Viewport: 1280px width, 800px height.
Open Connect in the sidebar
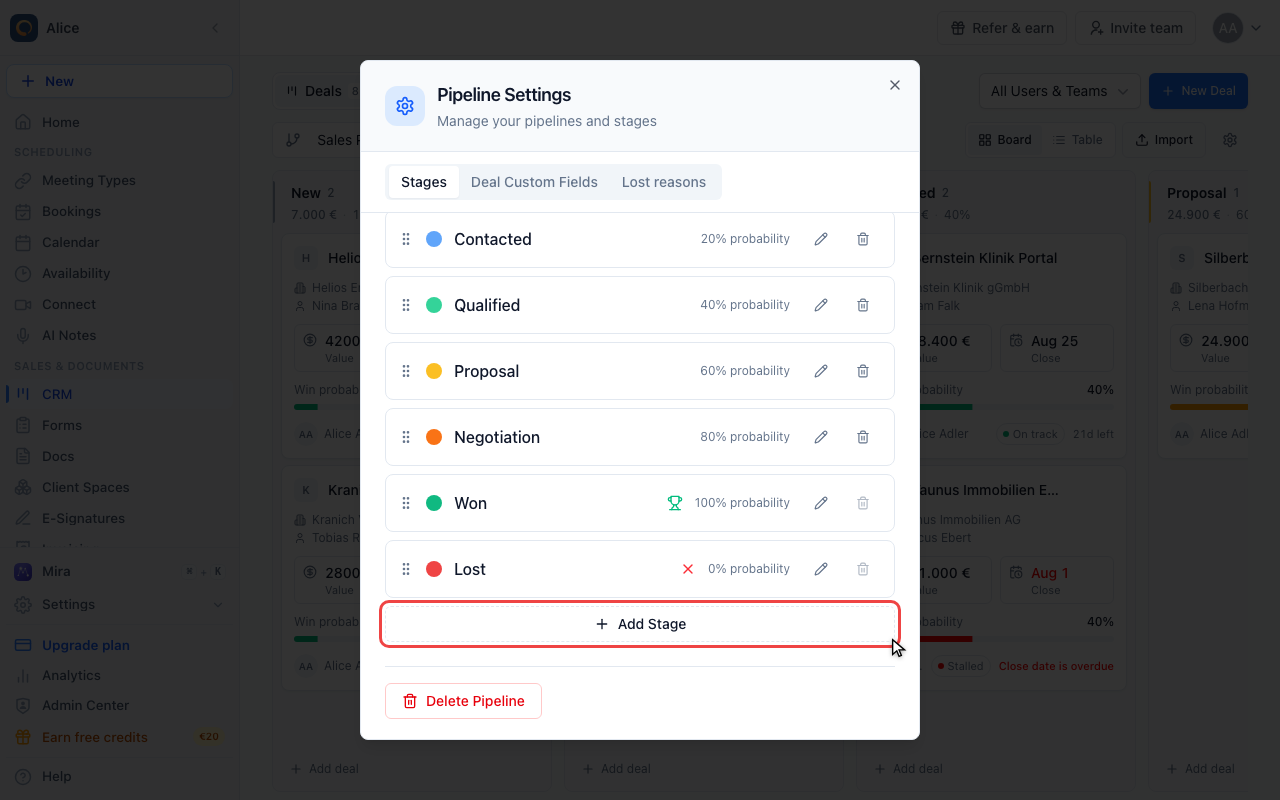120,304
